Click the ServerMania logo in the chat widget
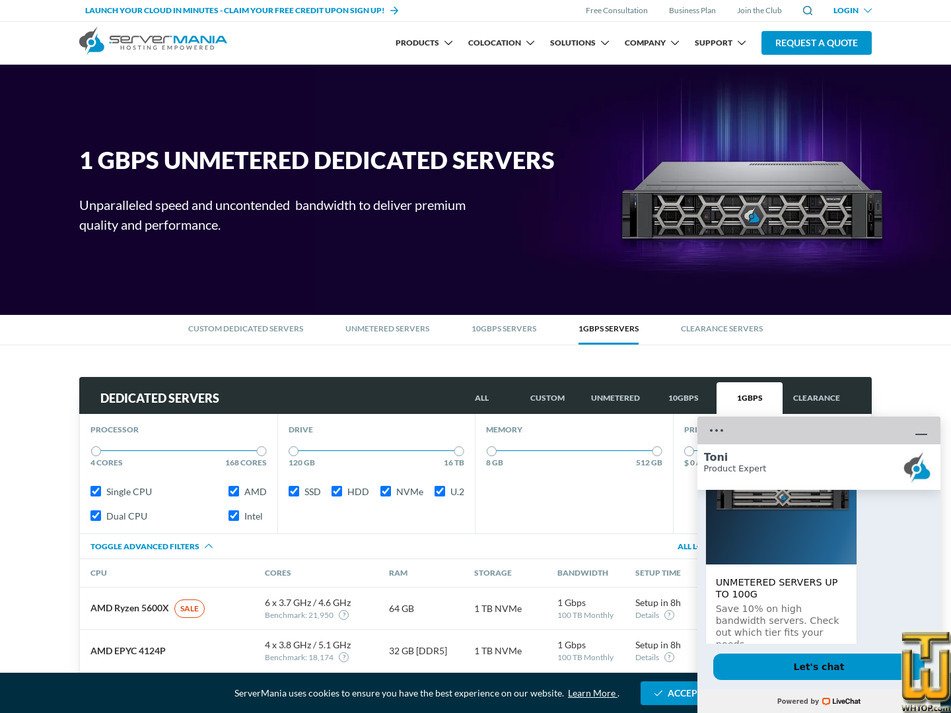The image size is (951, 713). tap(918, 466)
